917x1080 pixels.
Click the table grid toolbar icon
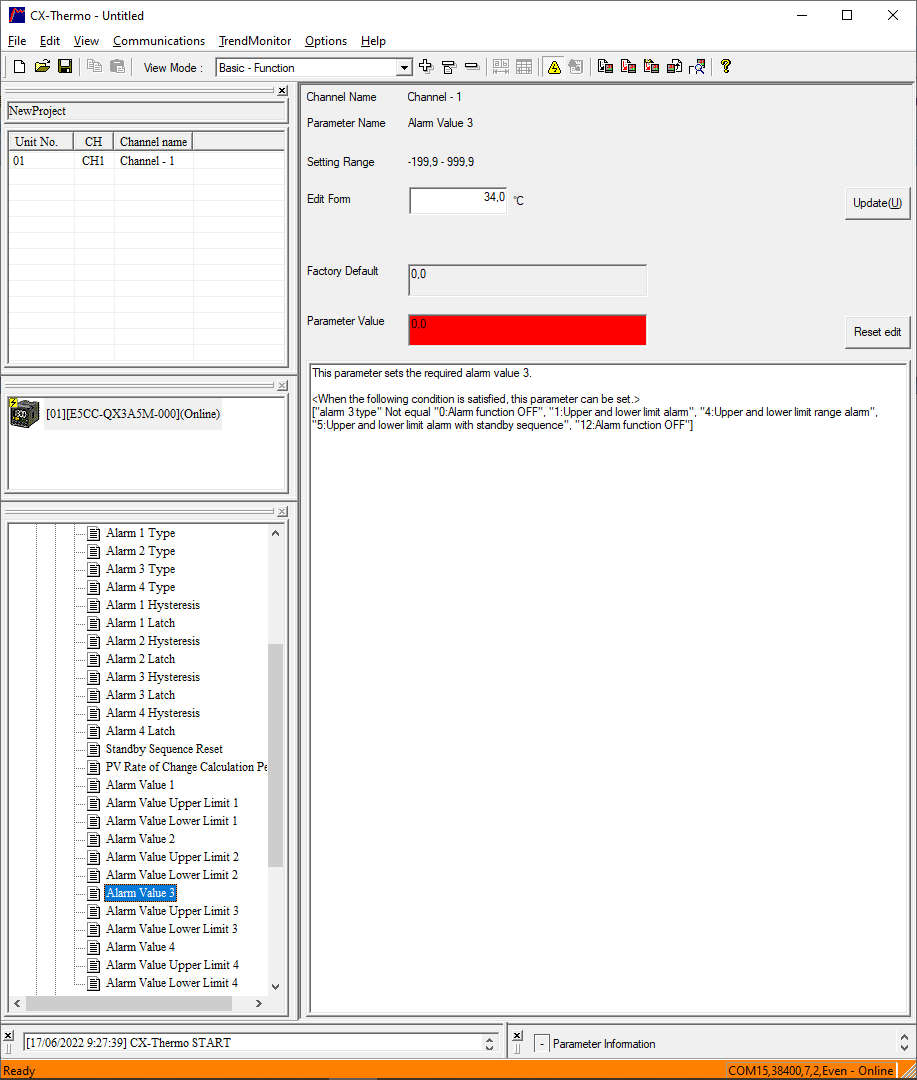pos(524,67)
